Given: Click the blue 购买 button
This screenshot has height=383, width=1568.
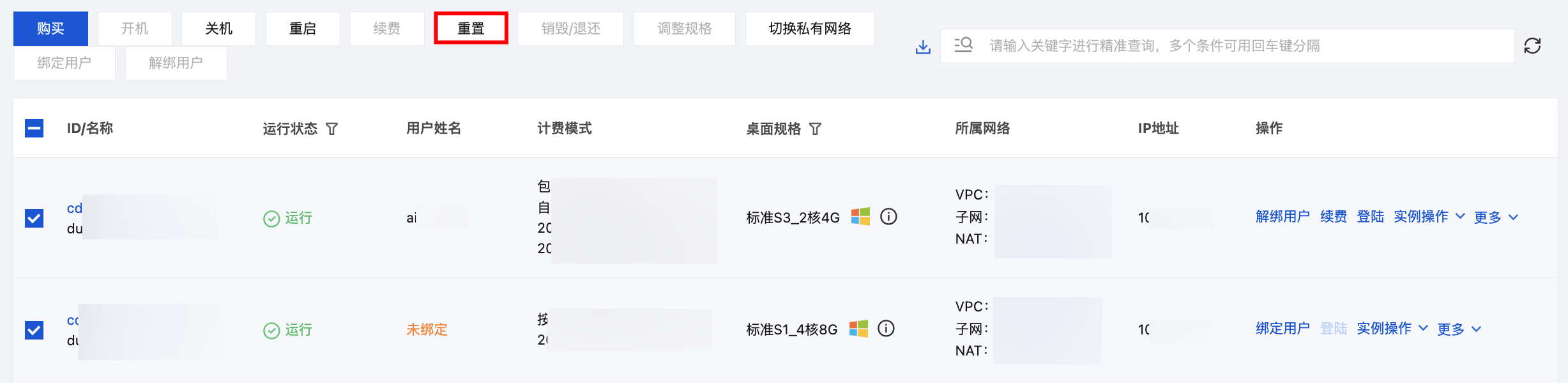Looking at the screenshot, I should [50, 28].
